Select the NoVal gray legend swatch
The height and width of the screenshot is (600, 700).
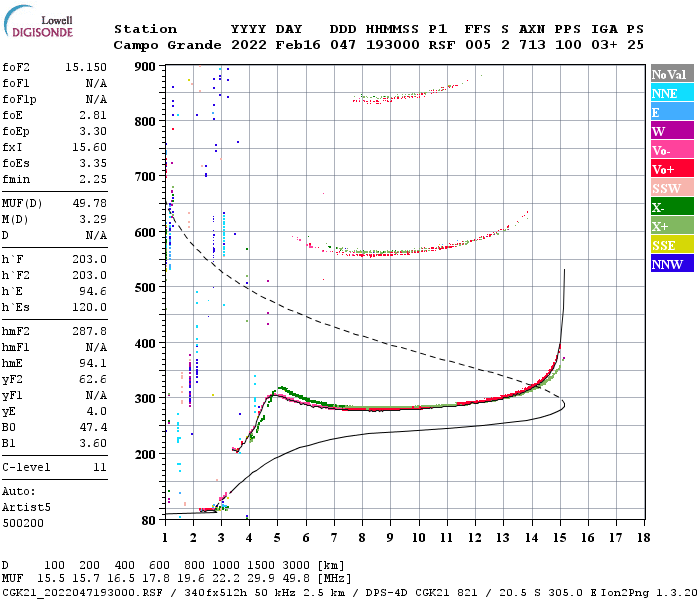pyautogui.click(x=672, y=74)
